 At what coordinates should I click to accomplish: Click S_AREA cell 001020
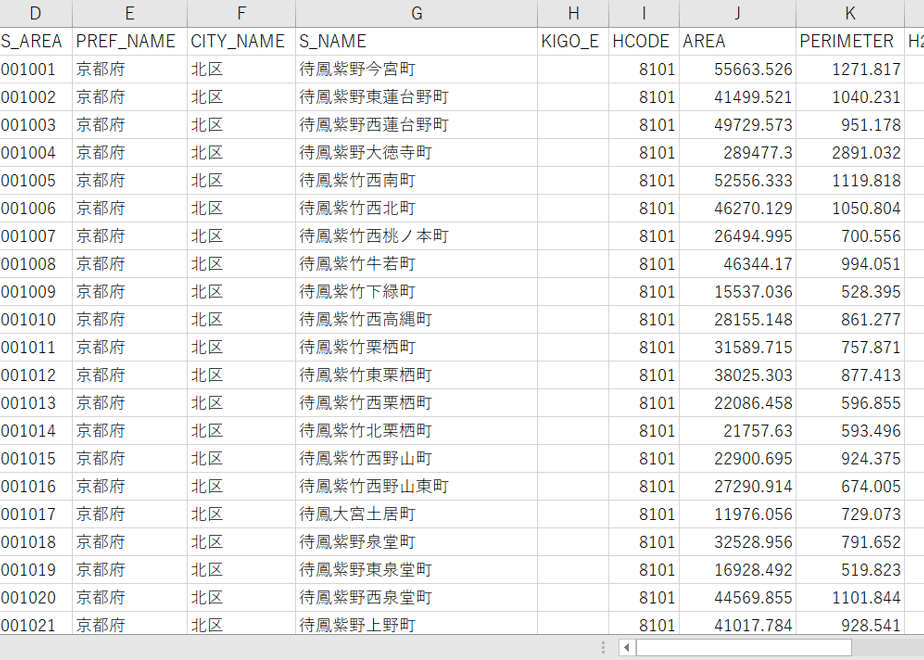[x=35, y=598]
